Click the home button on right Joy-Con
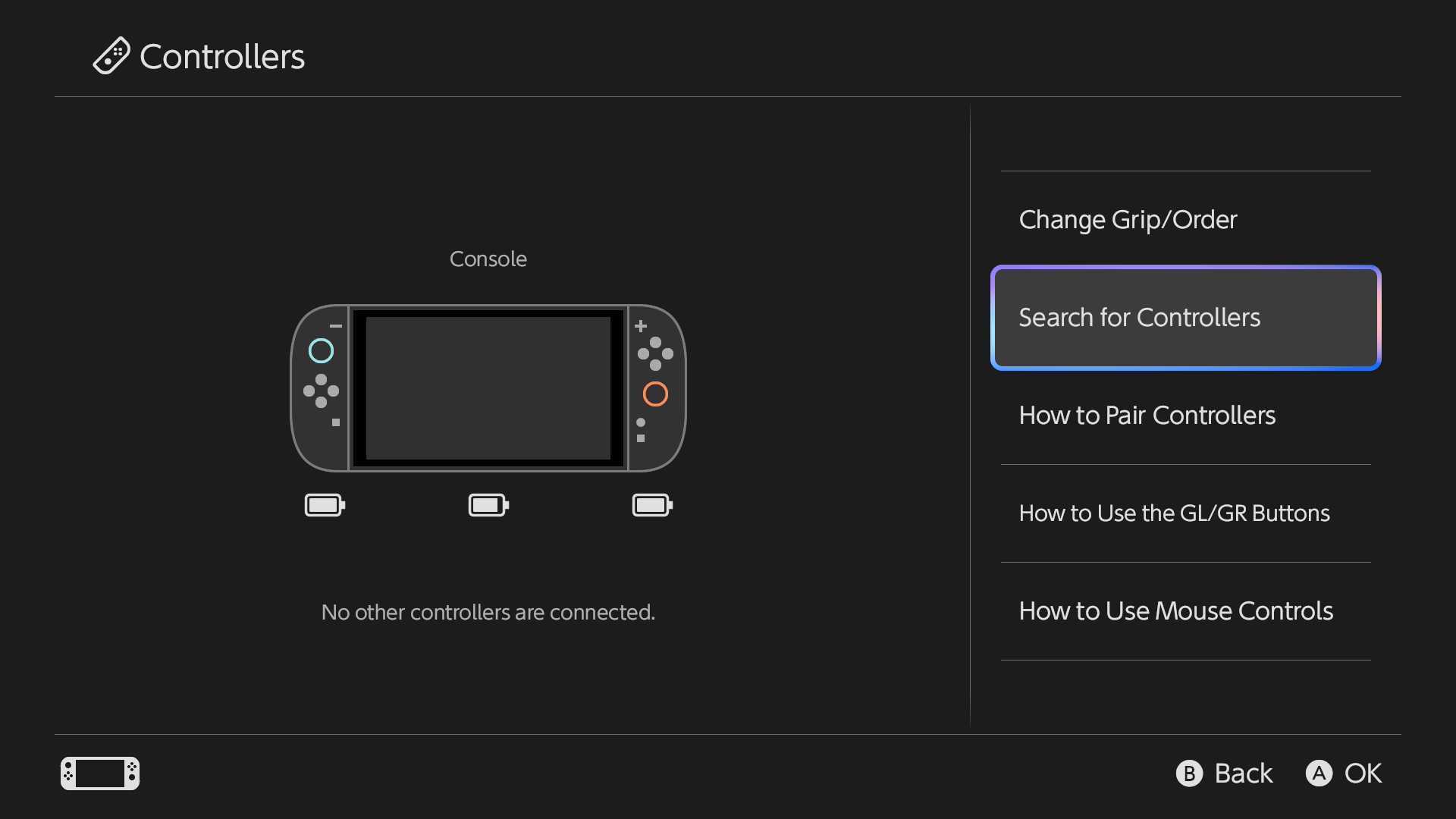Screen dimensions: 1456x819 coord(641,422)
